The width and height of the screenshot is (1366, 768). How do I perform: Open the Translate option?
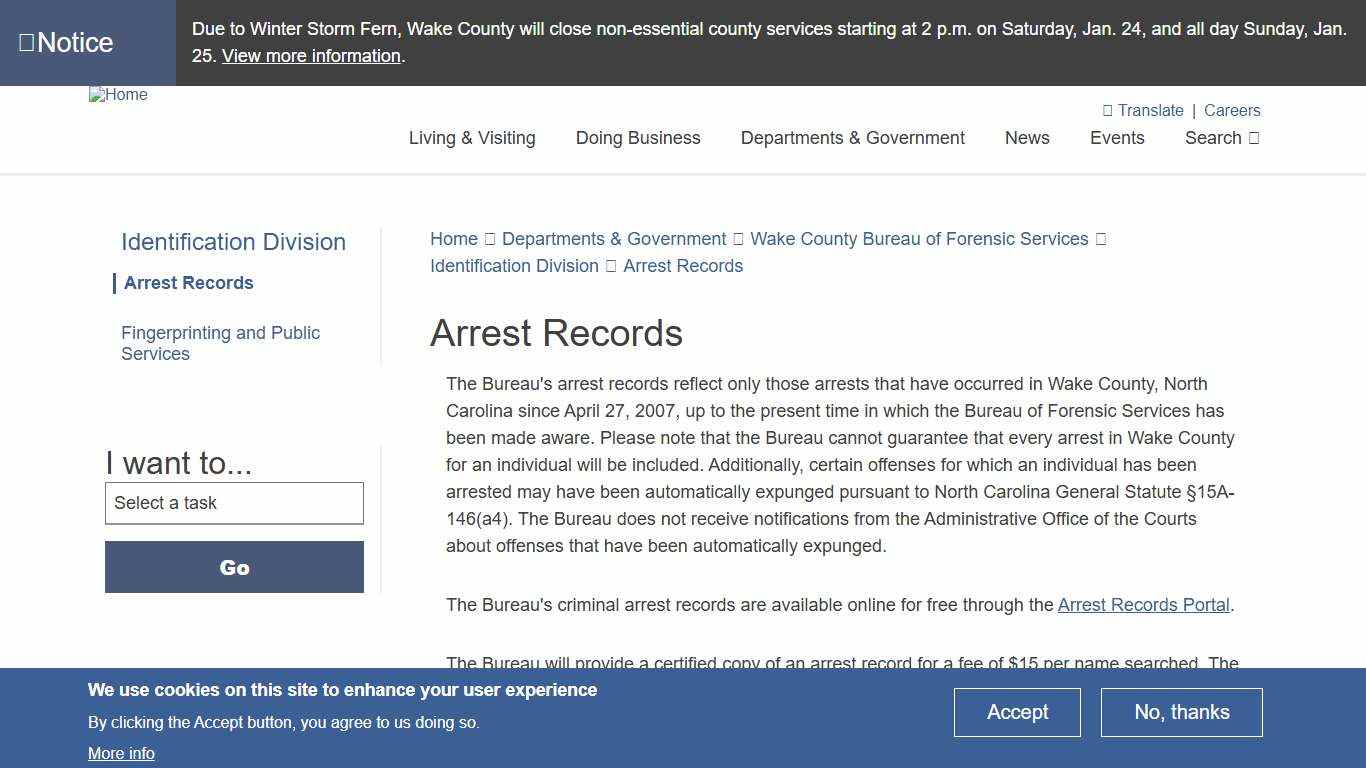(x=1143, y=110)
